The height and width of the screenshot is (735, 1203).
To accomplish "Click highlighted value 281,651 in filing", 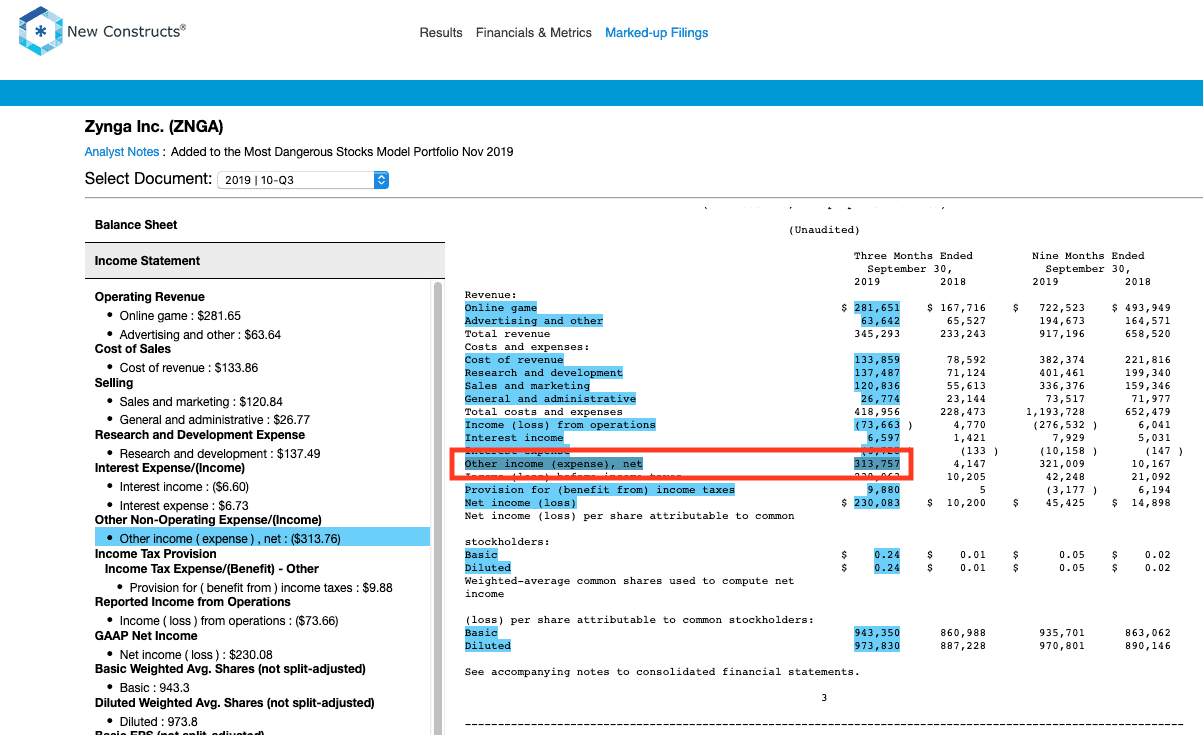I will tap(877, 308).
